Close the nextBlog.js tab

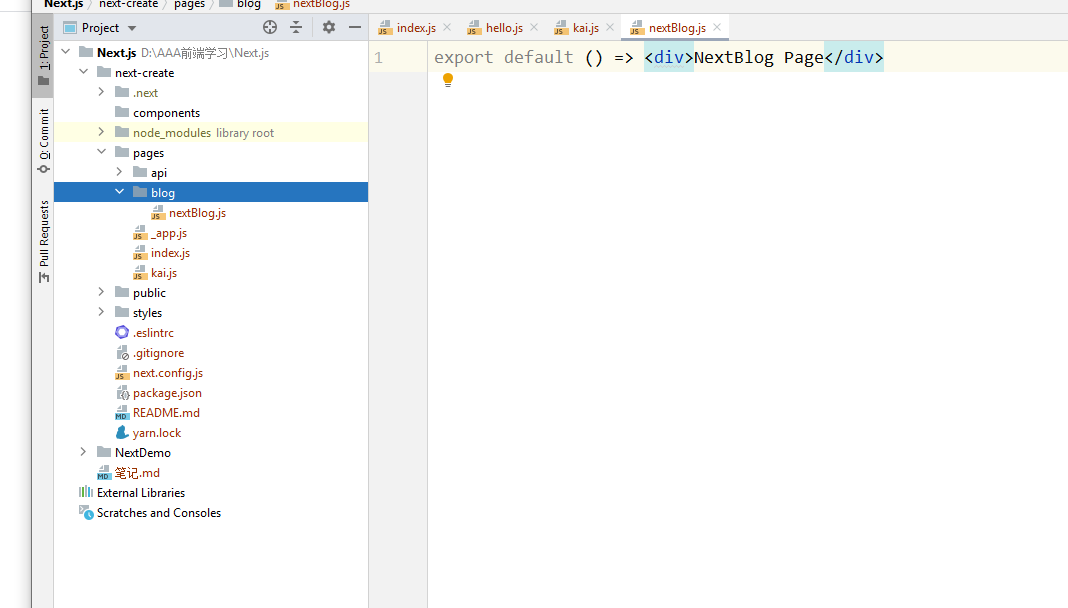717,27
